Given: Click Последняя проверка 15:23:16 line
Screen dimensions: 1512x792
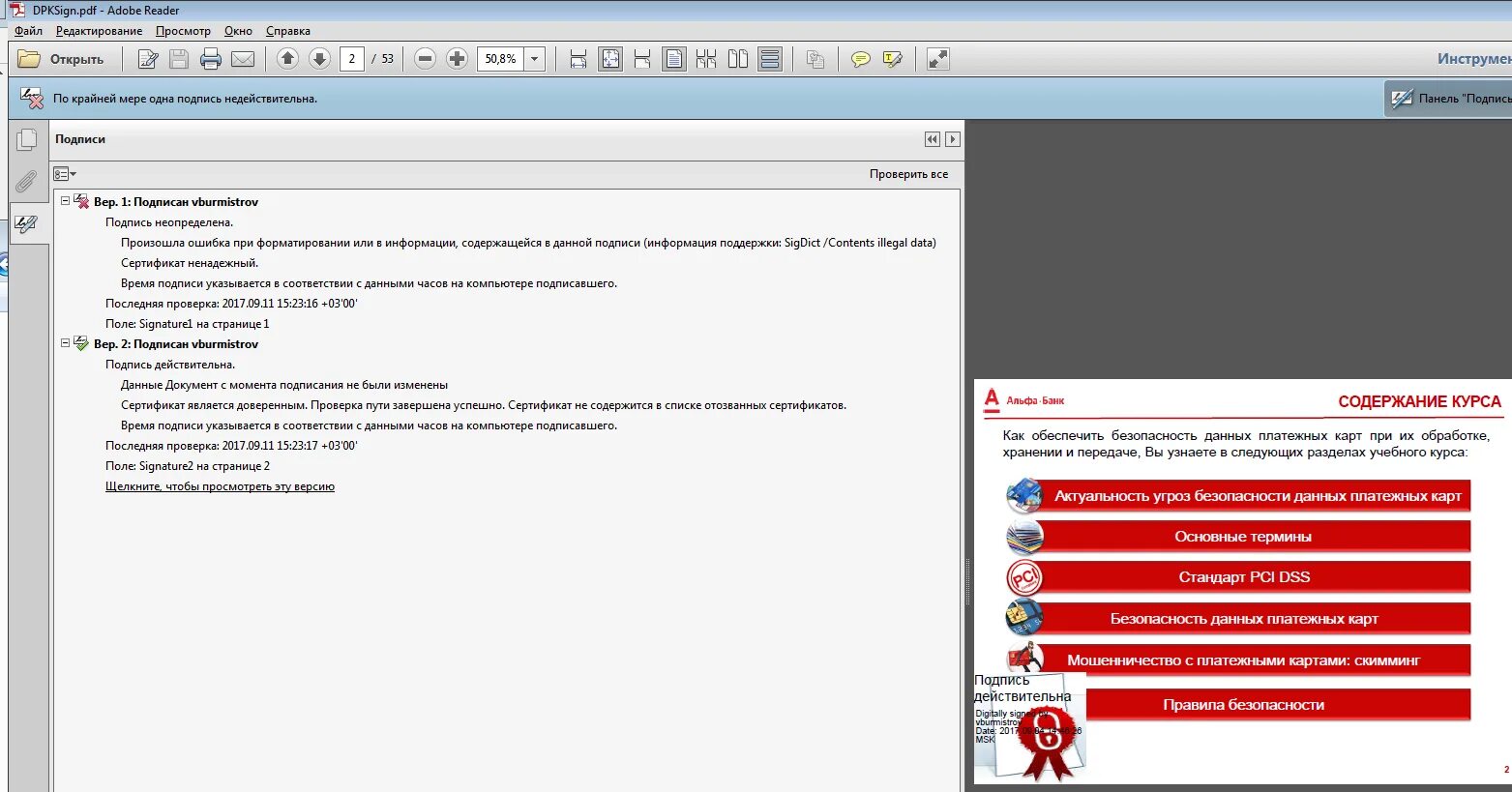Looking at the screenshot, I should coord(231,304).
